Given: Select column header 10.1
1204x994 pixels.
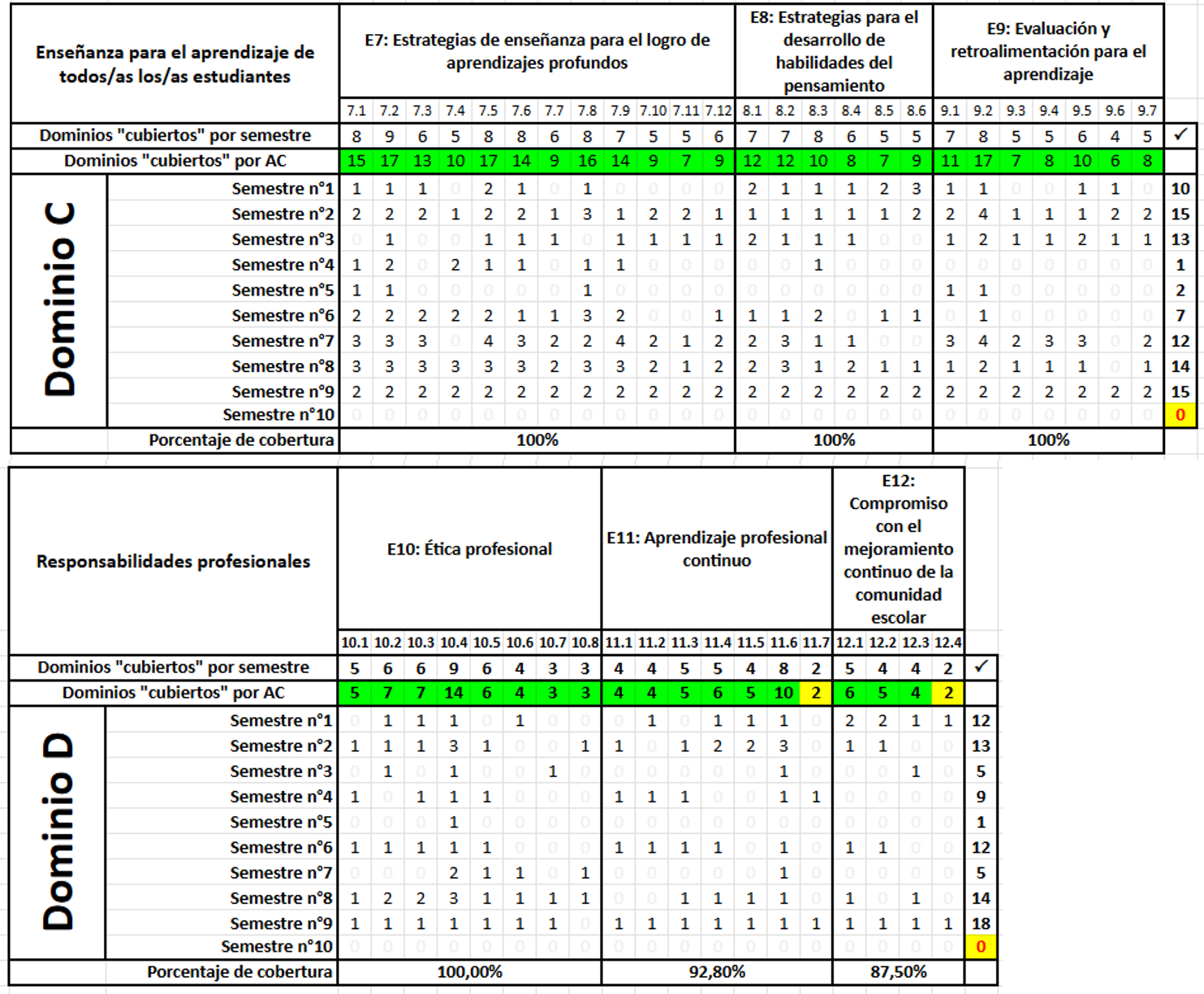Looking at the screenshot, I should (355, 642).
